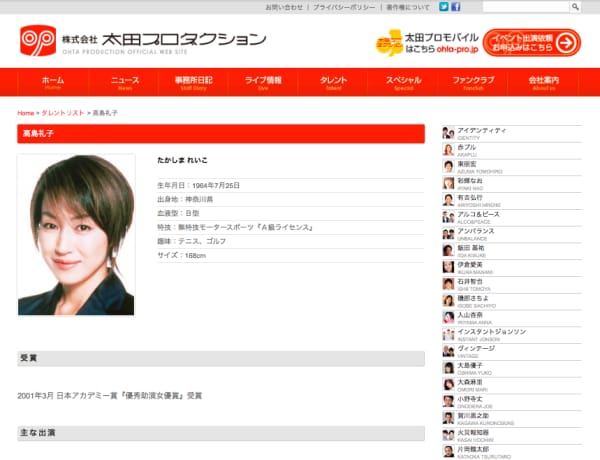
Task: Select the 血液型 B型 line
Action: pos(178,213)
